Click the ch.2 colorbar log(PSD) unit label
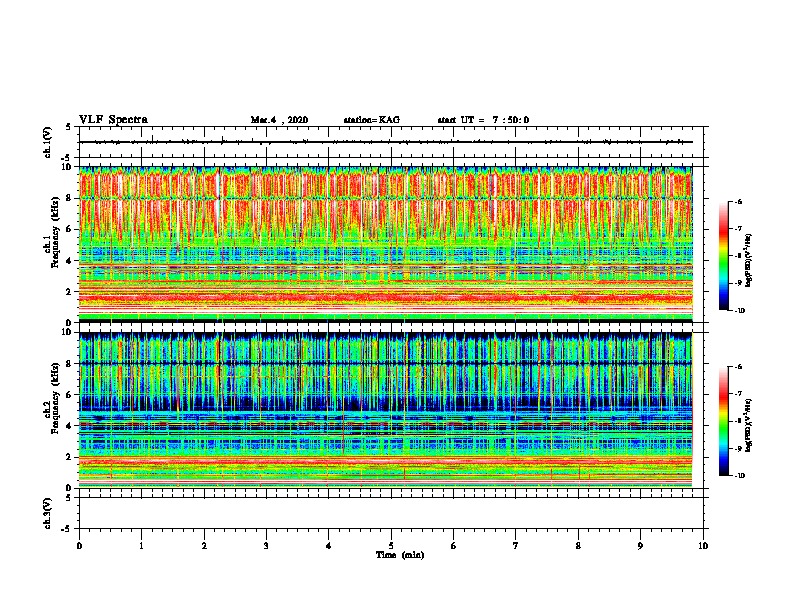 click(x=749, y=425)
